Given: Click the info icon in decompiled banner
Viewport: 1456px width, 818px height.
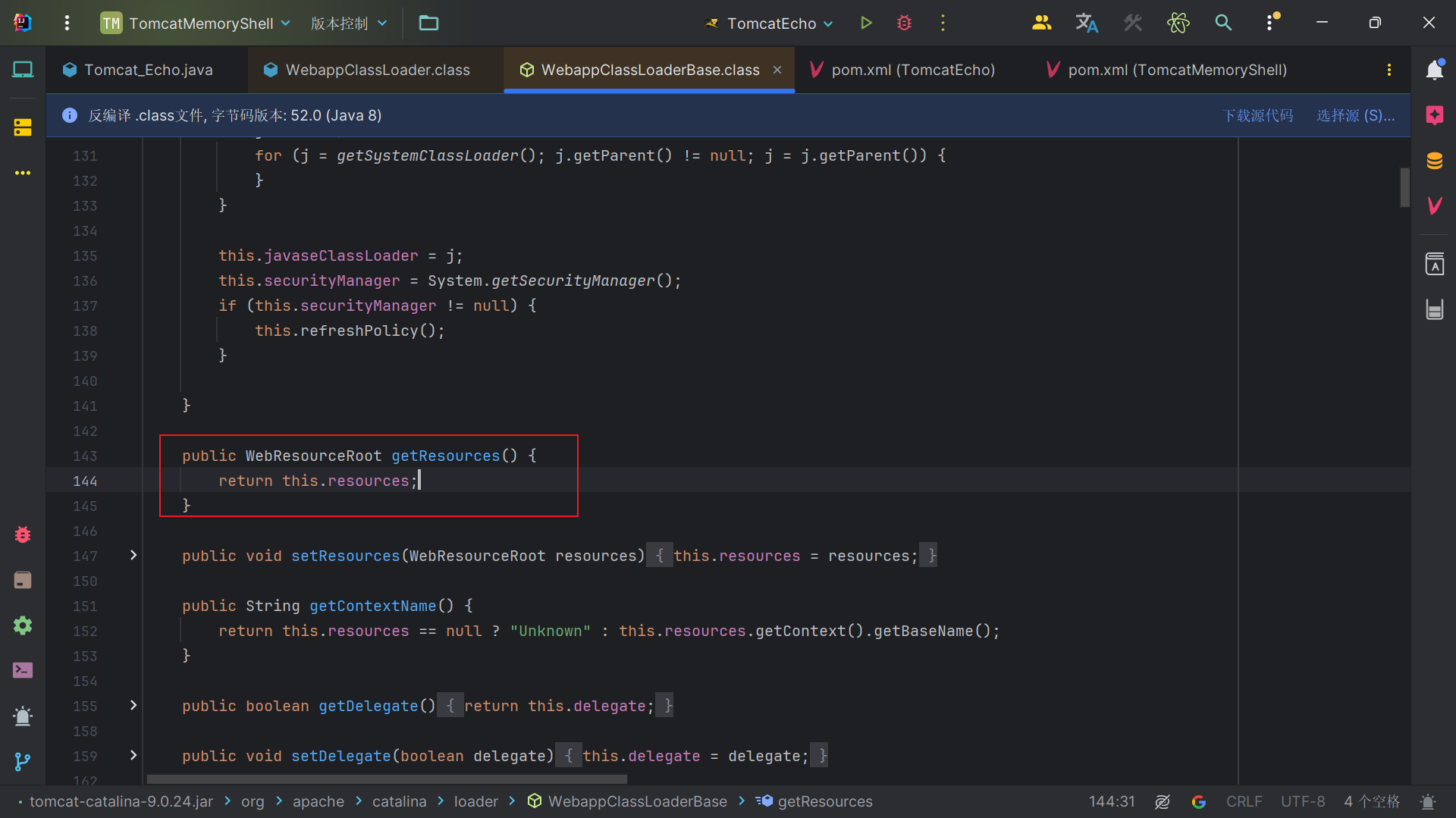Looking at the screenshot, I should point(70,115).
